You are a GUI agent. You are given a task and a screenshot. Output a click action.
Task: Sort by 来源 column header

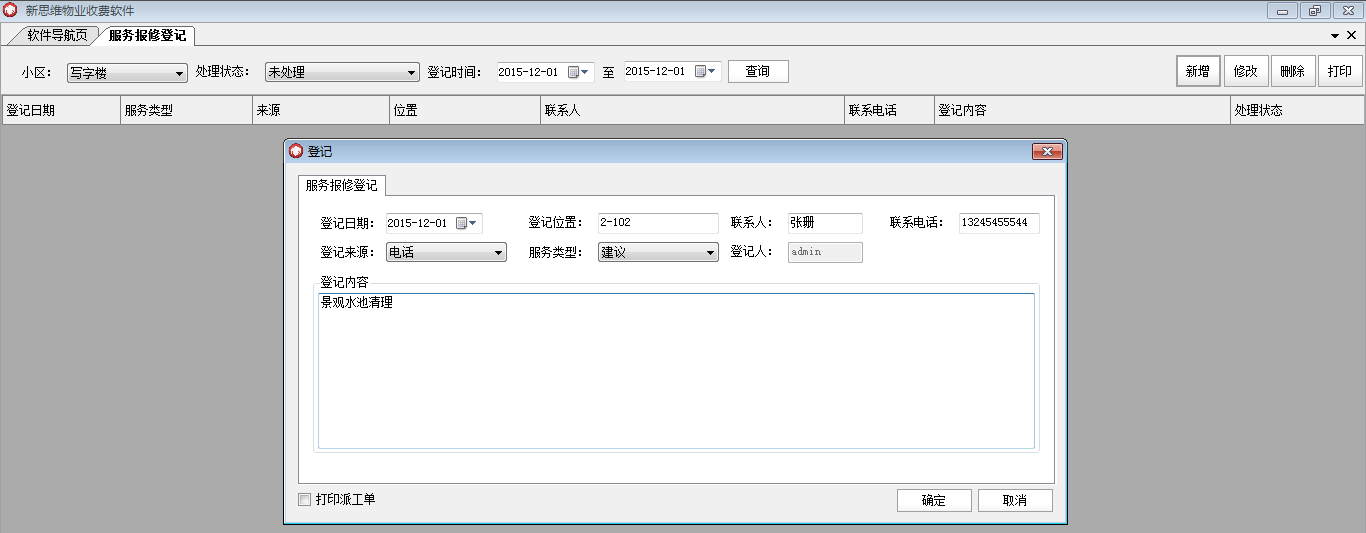[x=320, y=110]
